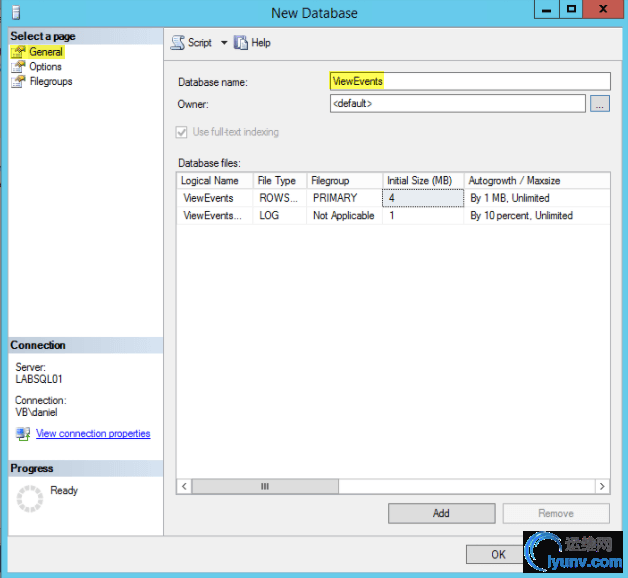The width and height of the screenshot is (628, 578).
Task: Click the VB\daniel connection text
Action: (36, 412)
